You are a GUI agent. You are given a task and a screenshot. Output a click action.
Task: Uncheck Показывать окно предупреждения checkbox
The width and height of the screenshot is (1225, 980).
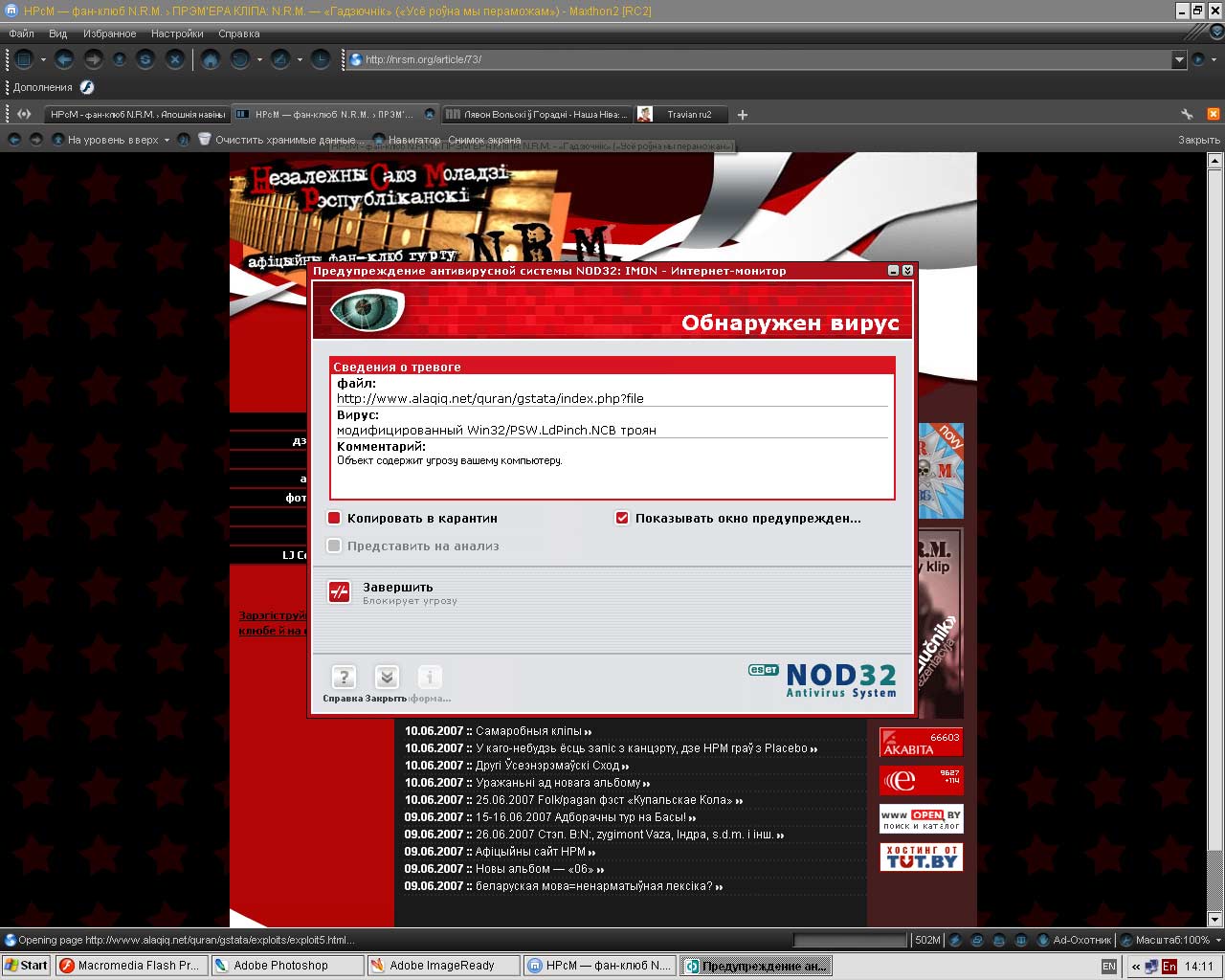click(622, 518)
